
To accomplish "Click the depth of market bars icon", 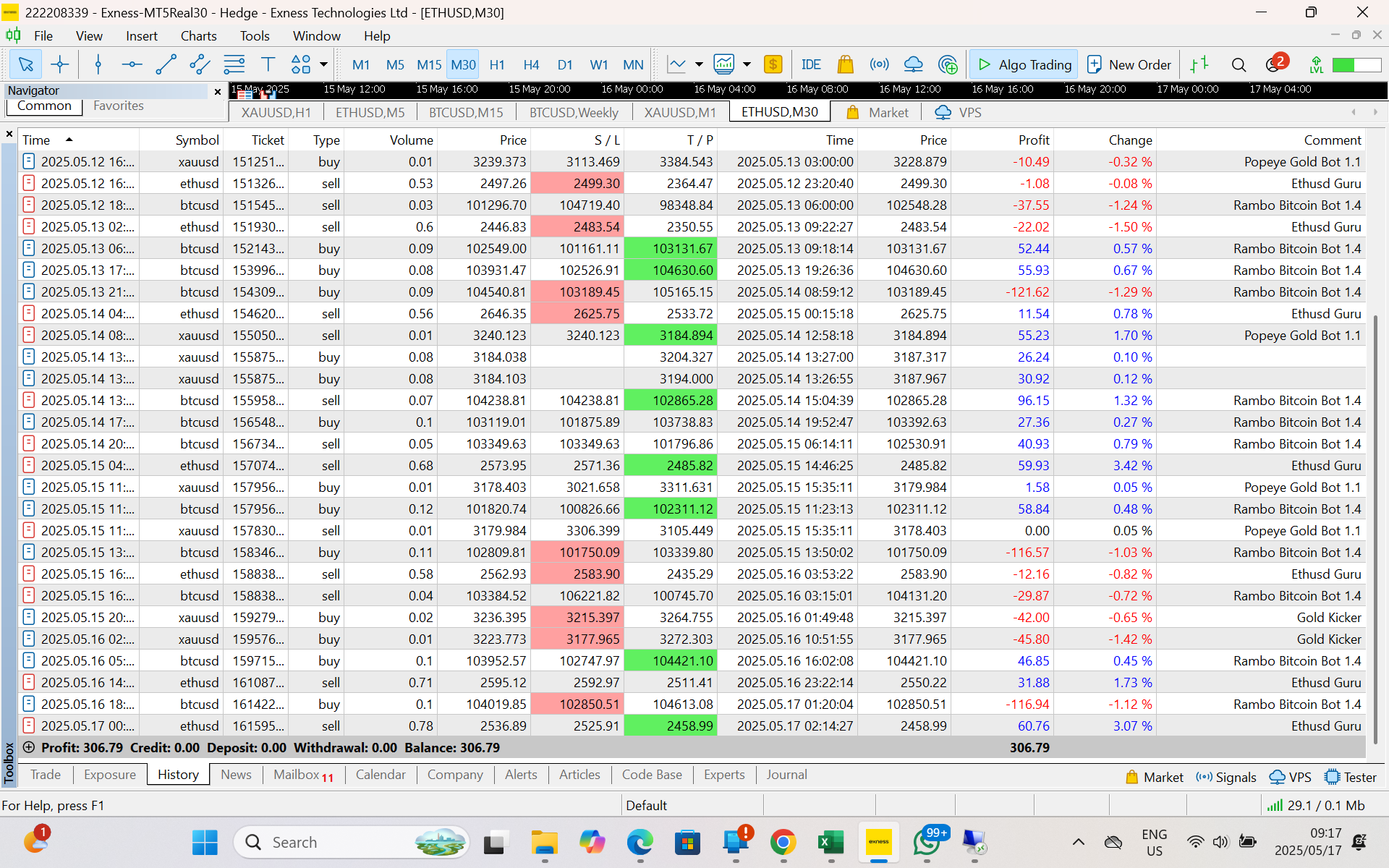I will click(x=1199, y=65).
